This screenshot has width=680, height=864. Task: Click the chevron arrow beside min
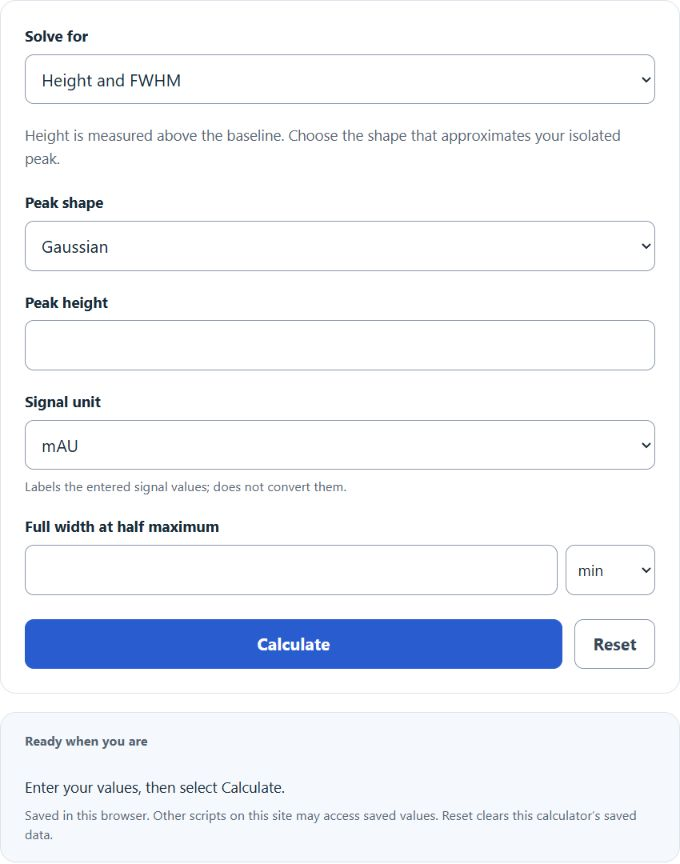tap(646, 570)
